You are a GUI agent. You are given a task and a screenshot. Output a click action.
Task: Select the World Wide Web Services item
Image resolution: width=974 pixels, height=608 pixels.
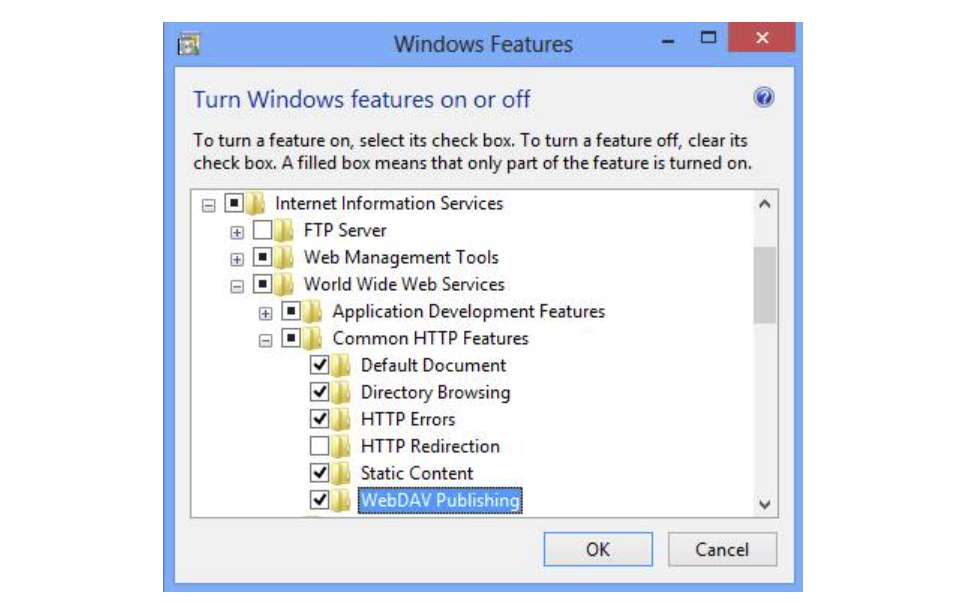click(404, 285)
